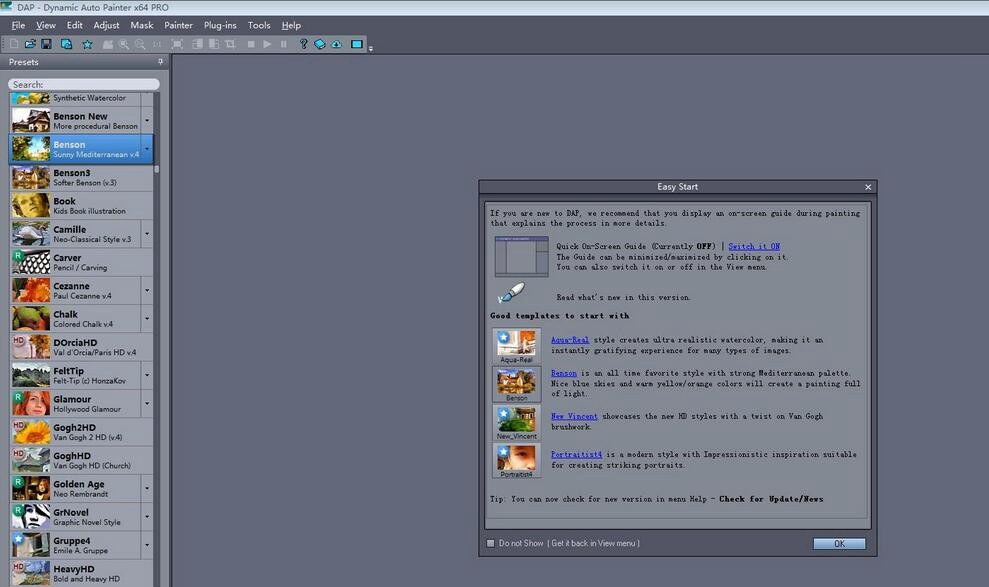The height and width of the screenshot is (587, 989).
Task: Click the Play start painting icon
Action: 267,44
